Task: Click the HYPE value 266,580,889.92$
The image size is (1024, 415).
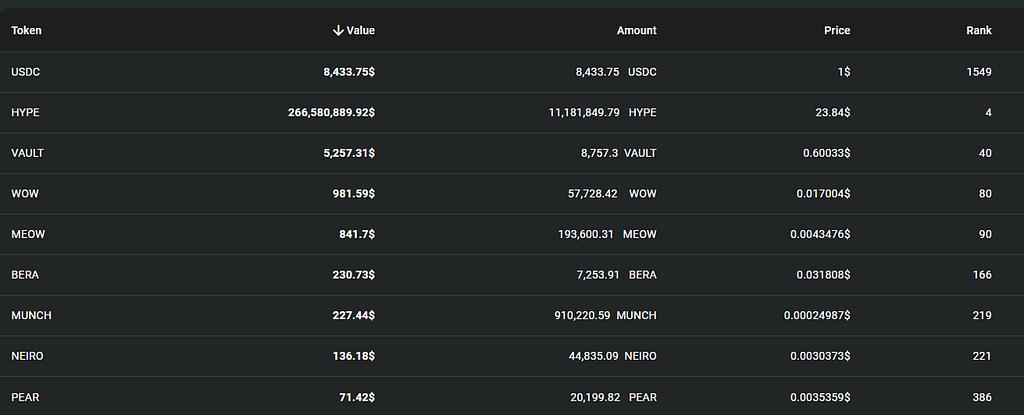Action: [x=331, y=113]
